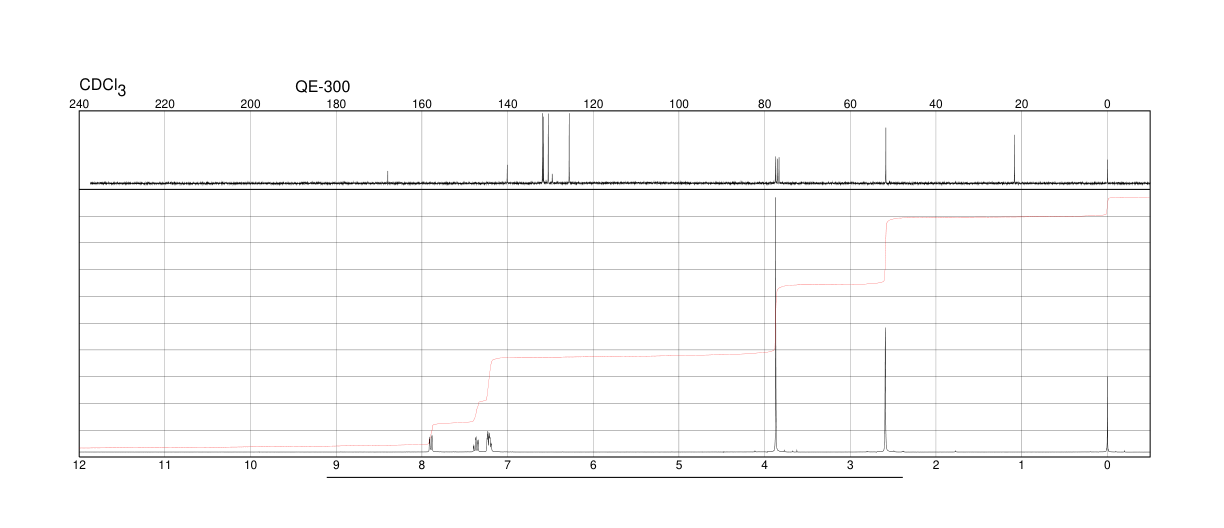
Task: Click the 5 ppm label on bottom axis
Action: point(679,465)
